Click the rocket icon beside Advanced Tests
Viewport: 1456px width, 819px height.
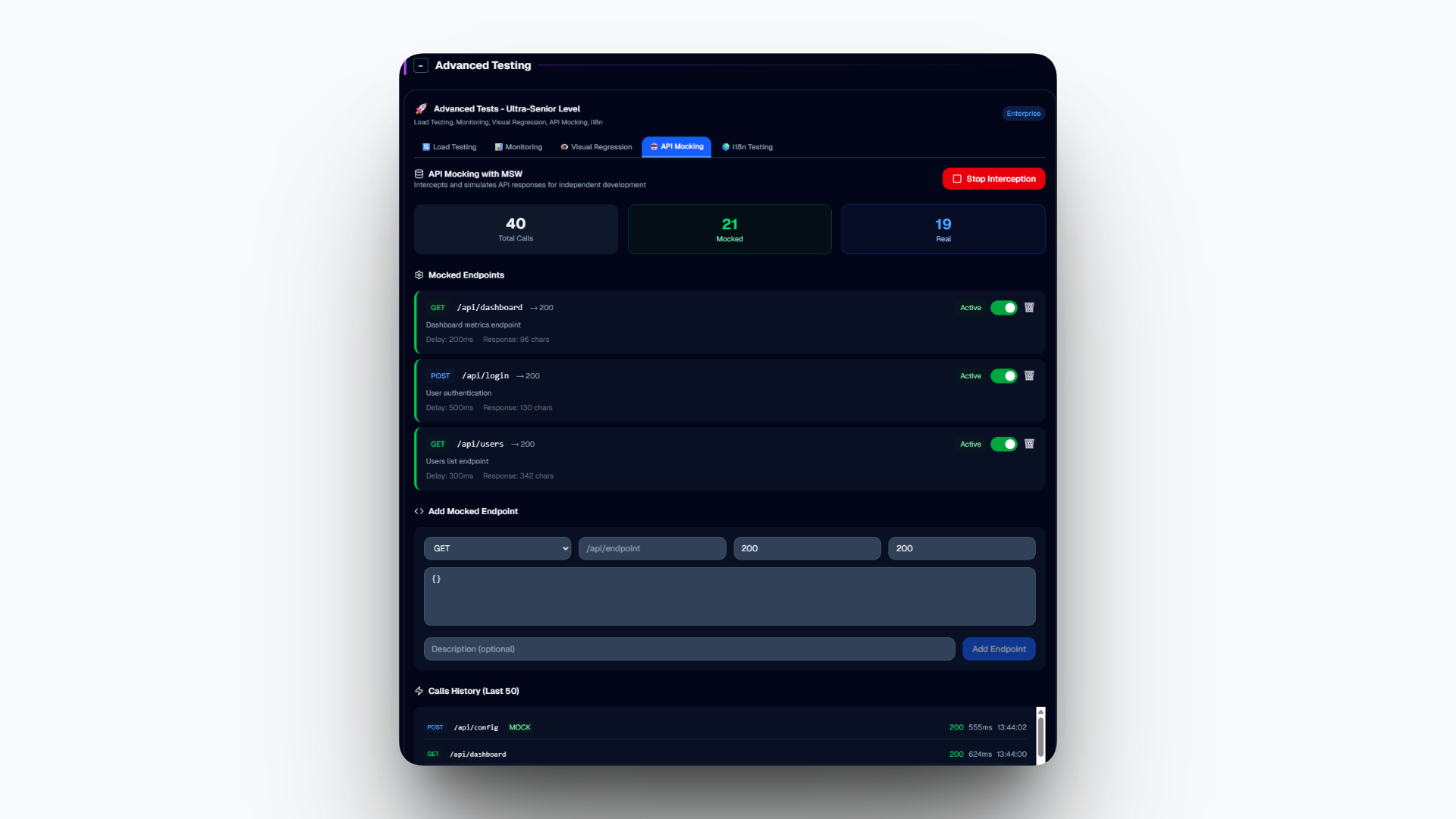(422, 108)
